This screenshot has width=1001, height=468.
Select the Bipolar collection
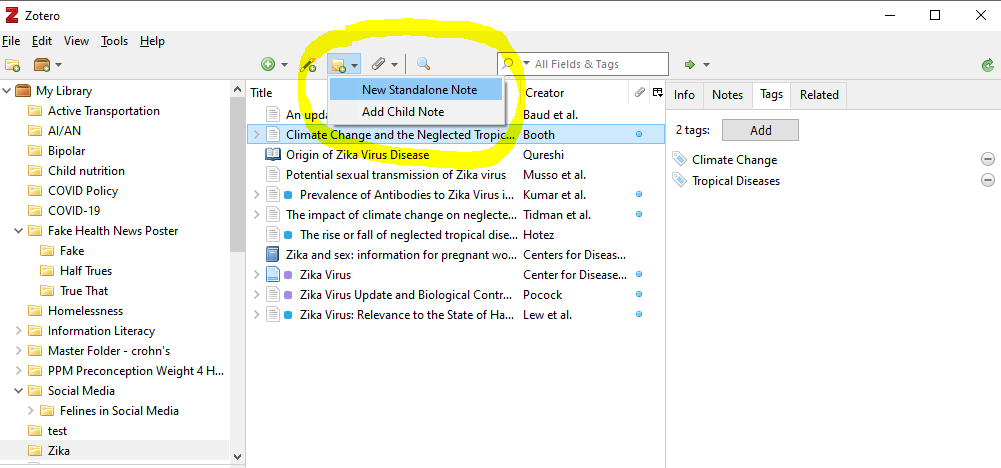point(66,151)
